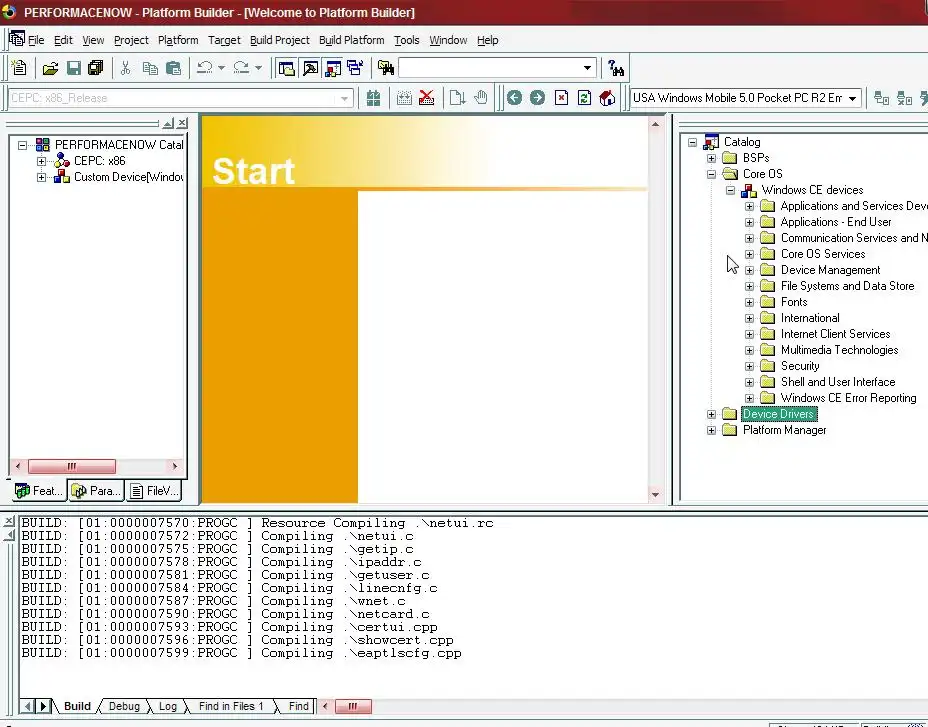Expand the BSPs catalog node
The width and height of the screenshot is (928, 727).
point(711,158)
